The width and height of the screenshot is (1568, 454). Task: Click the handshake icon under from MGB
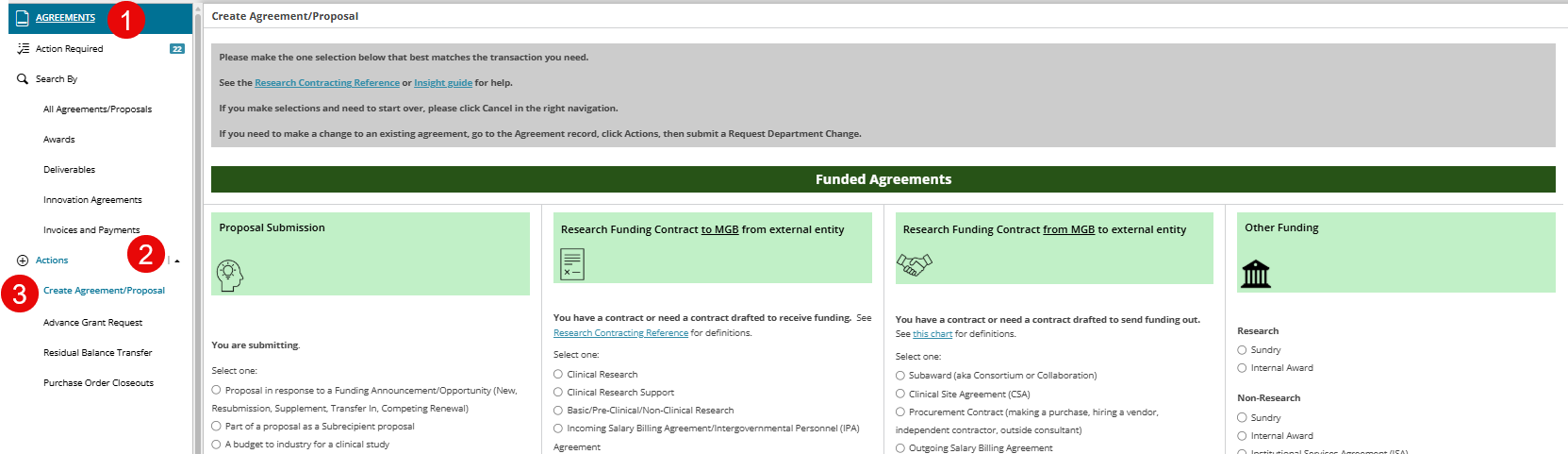click(x=914, y=264)
